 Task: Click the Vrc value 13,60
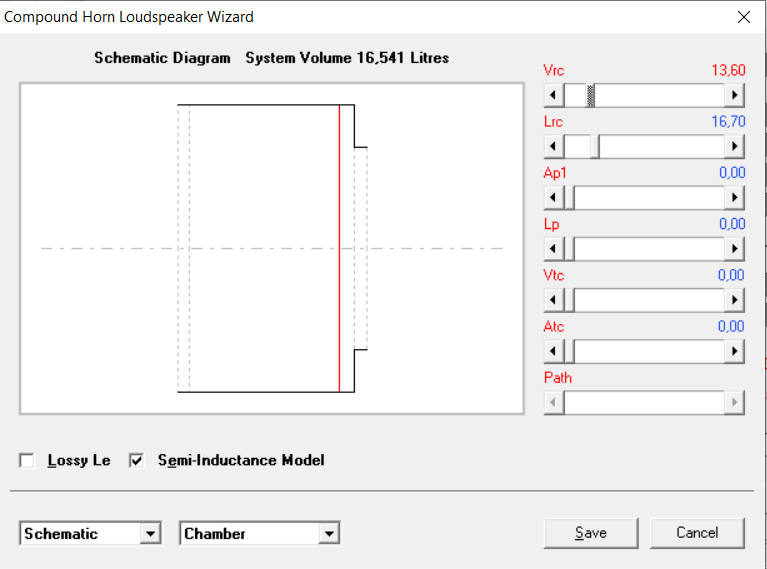[728, 70]
